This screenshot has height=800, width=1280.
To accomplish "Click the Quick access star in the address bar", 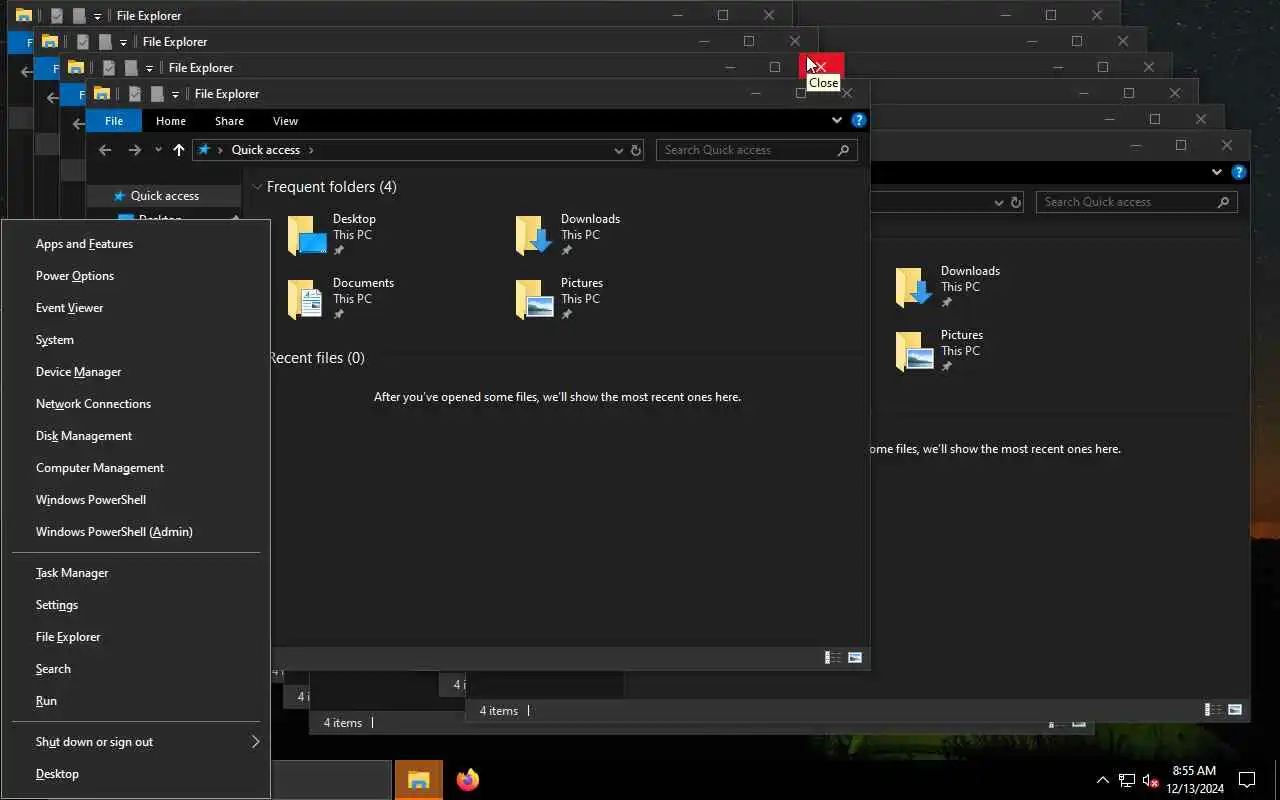I will [x=205, y=150].
